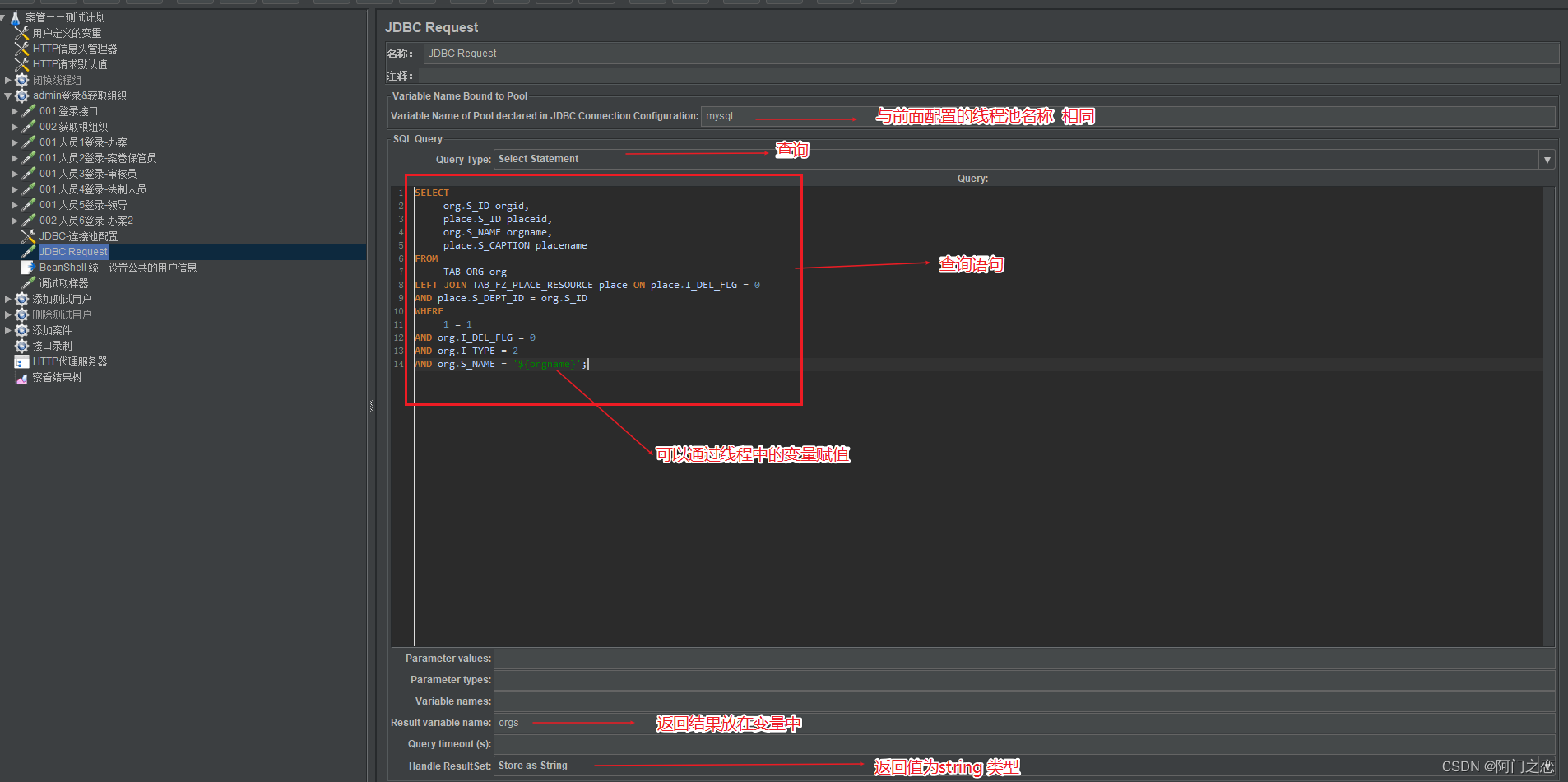
Task: Select the HTTP信息头管理器 tree item label
Action: [x=75, y=49]
